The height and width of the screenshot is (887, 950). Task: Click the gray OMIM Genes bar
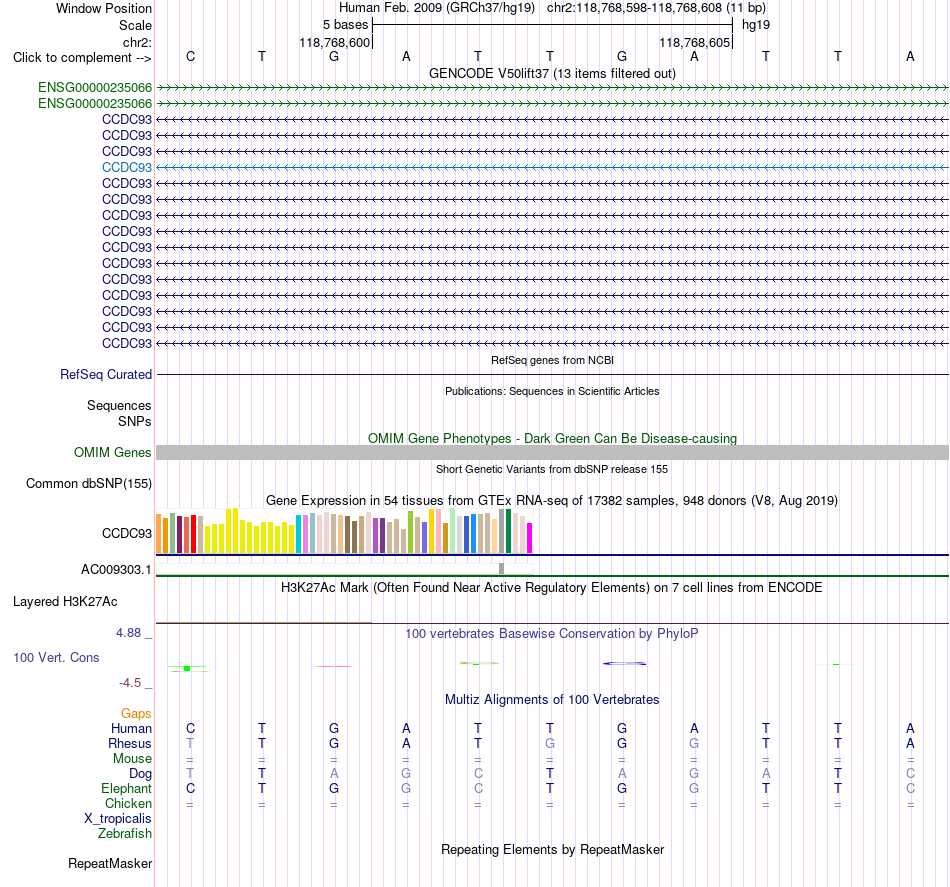(552, 453)
